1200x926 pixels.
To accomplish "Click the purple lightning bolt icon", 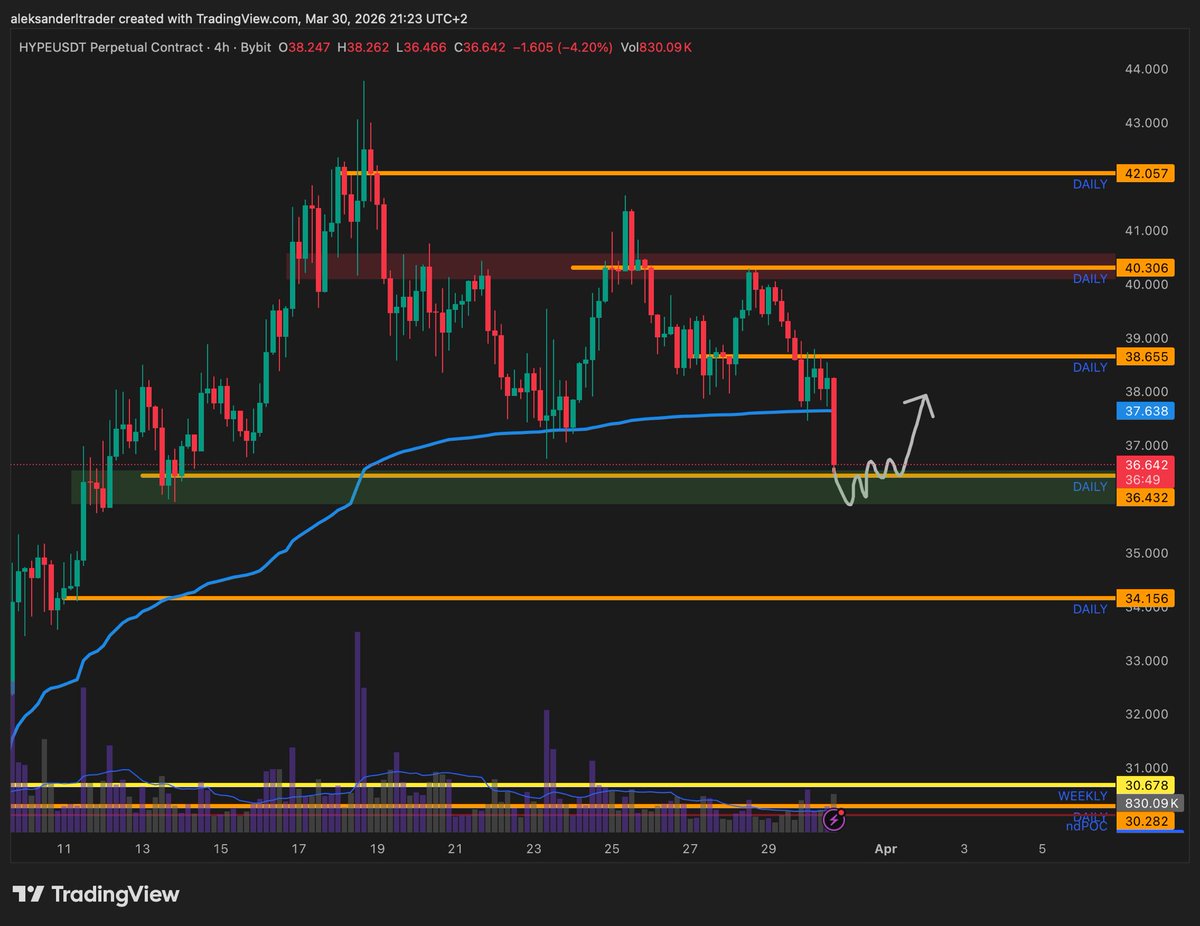I will [835, 820].
